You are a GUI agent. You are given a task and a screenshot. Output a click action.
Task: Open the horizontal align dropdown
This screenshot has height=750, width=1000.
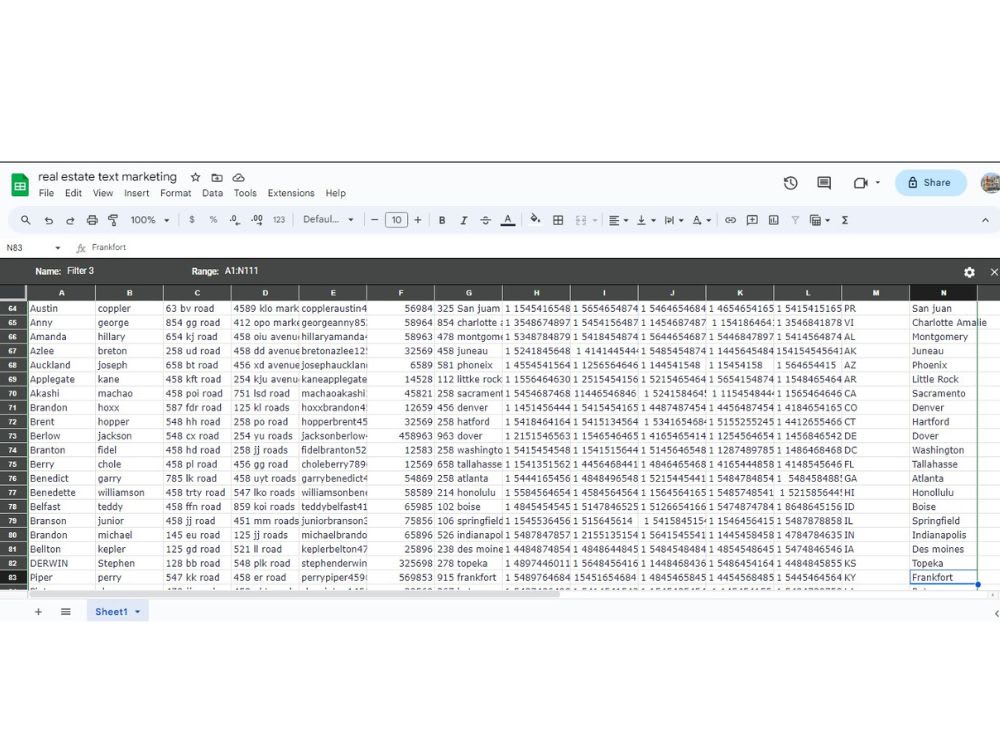point(618,220)
